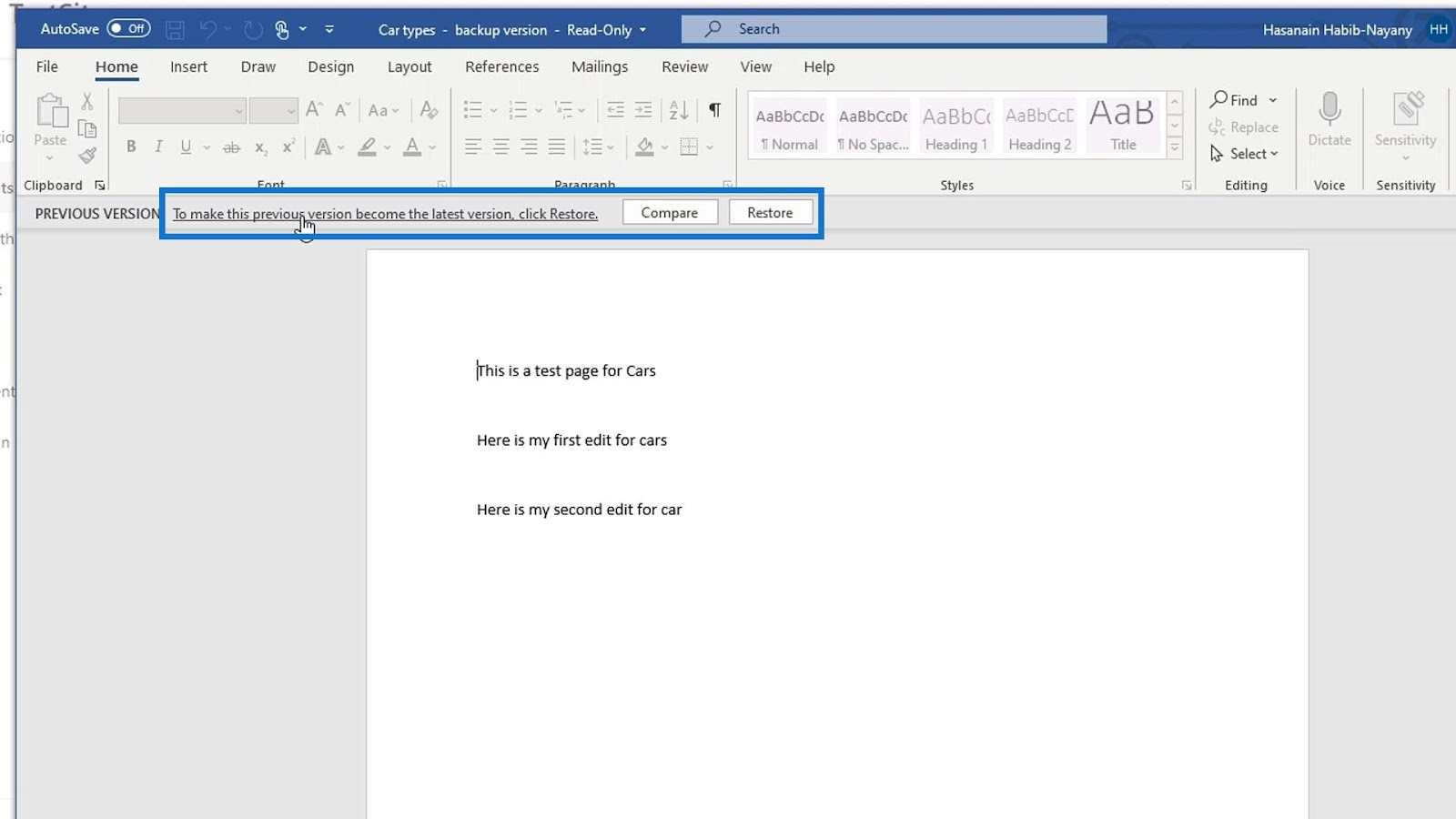The height and width of the screenshot is (819, 1456).
Task: Open the Insert ribbon tab
Action: click(x=188, y=66)
